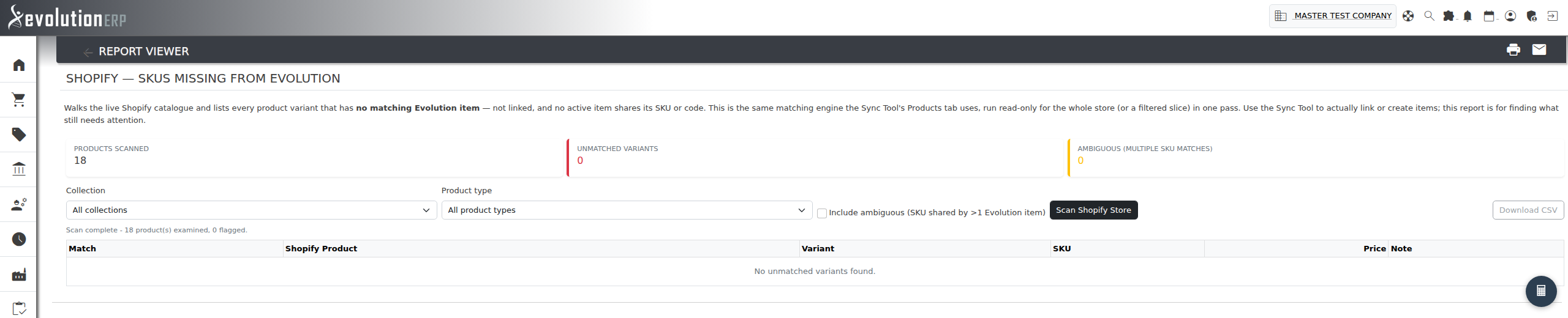Tick the Include ambiguous checkbox

coord(822,213)
